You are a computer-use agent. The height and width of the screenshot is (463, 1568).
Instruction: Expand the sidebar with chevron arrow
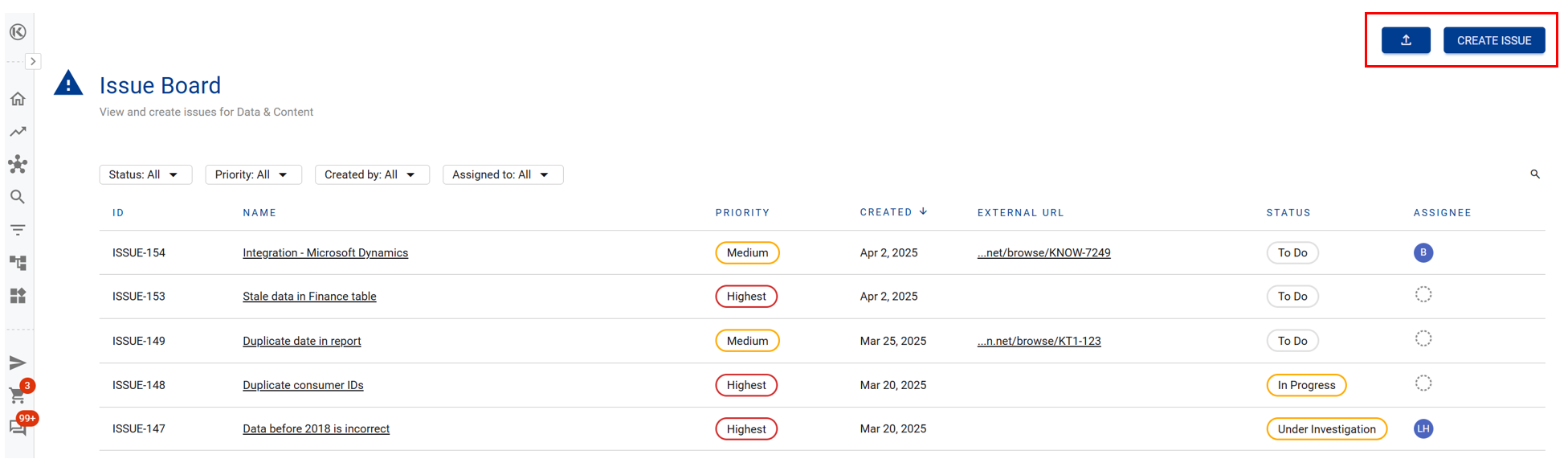(x=33, y=61)
